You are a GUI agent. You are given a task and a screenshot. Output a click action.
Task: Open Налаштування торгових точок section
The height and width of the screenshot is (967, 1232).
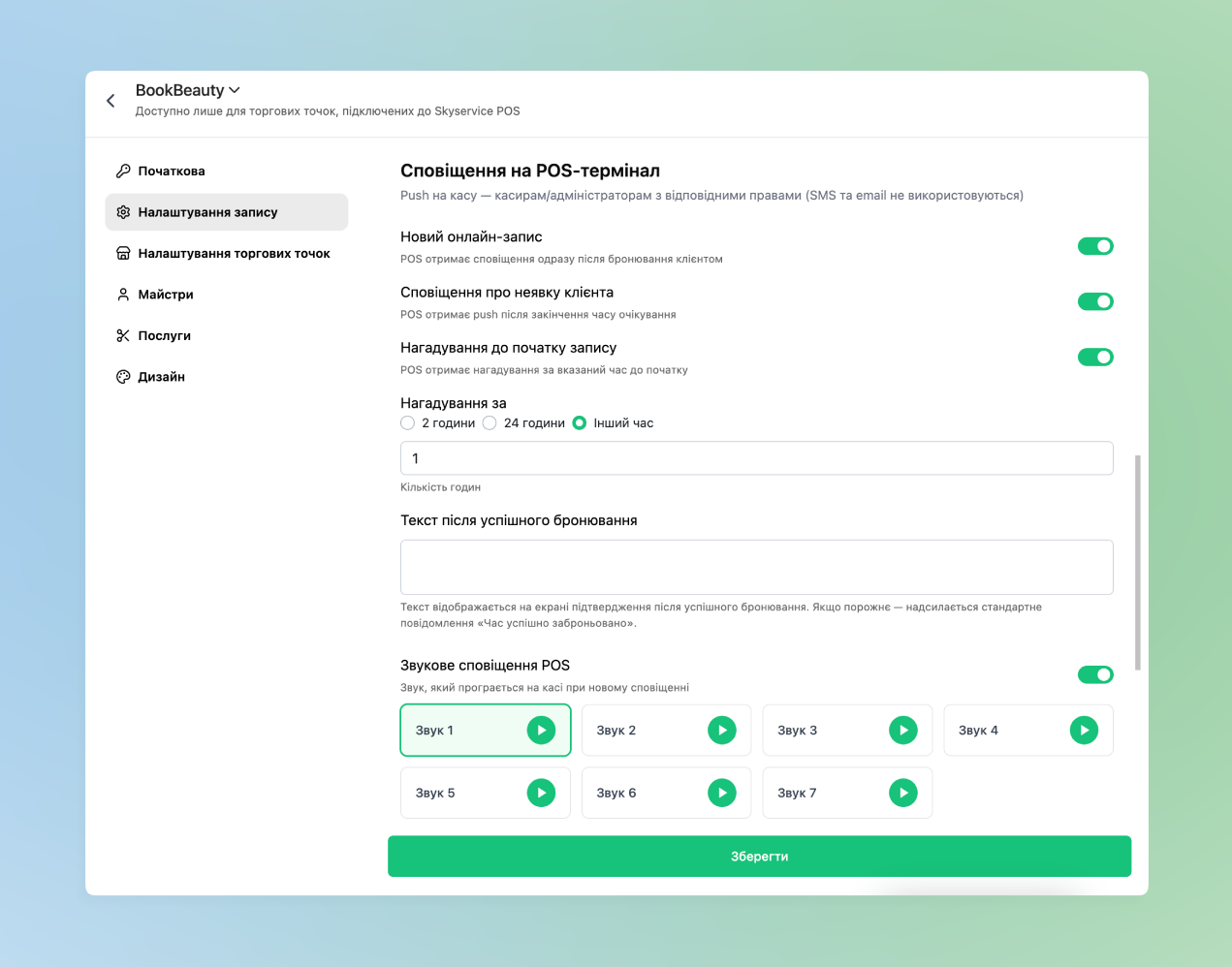click(x=227, y=253)
